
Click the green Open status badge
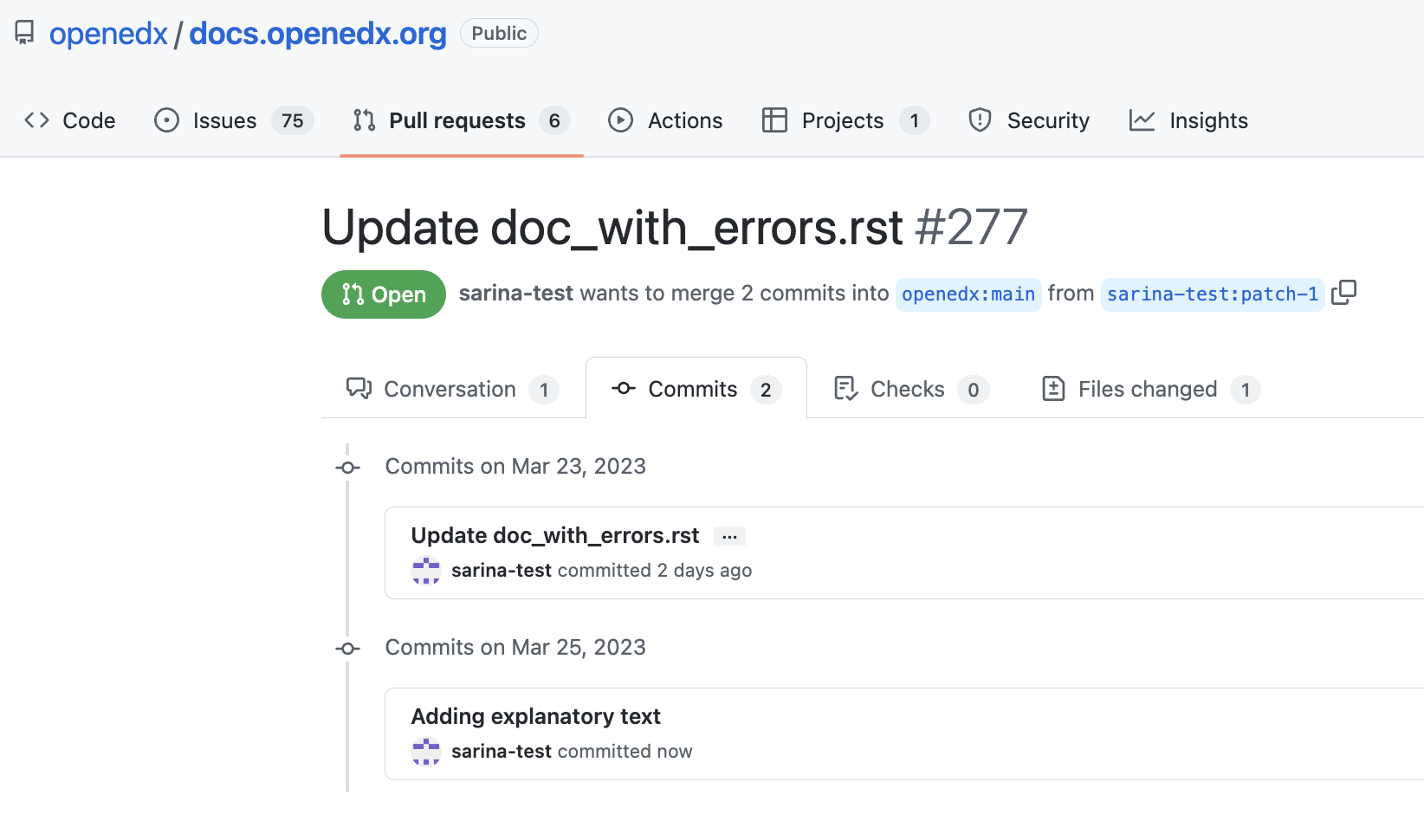tap(383, 294)
